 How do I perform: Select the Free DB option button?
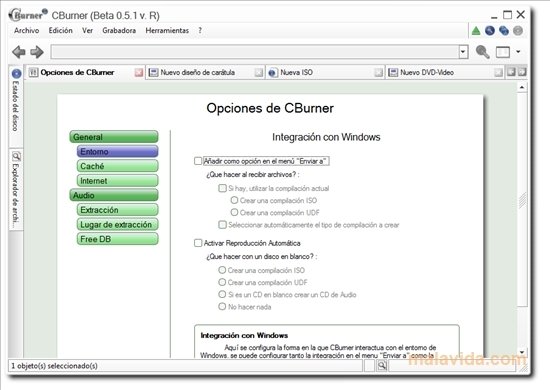click(x=118, y=239)
